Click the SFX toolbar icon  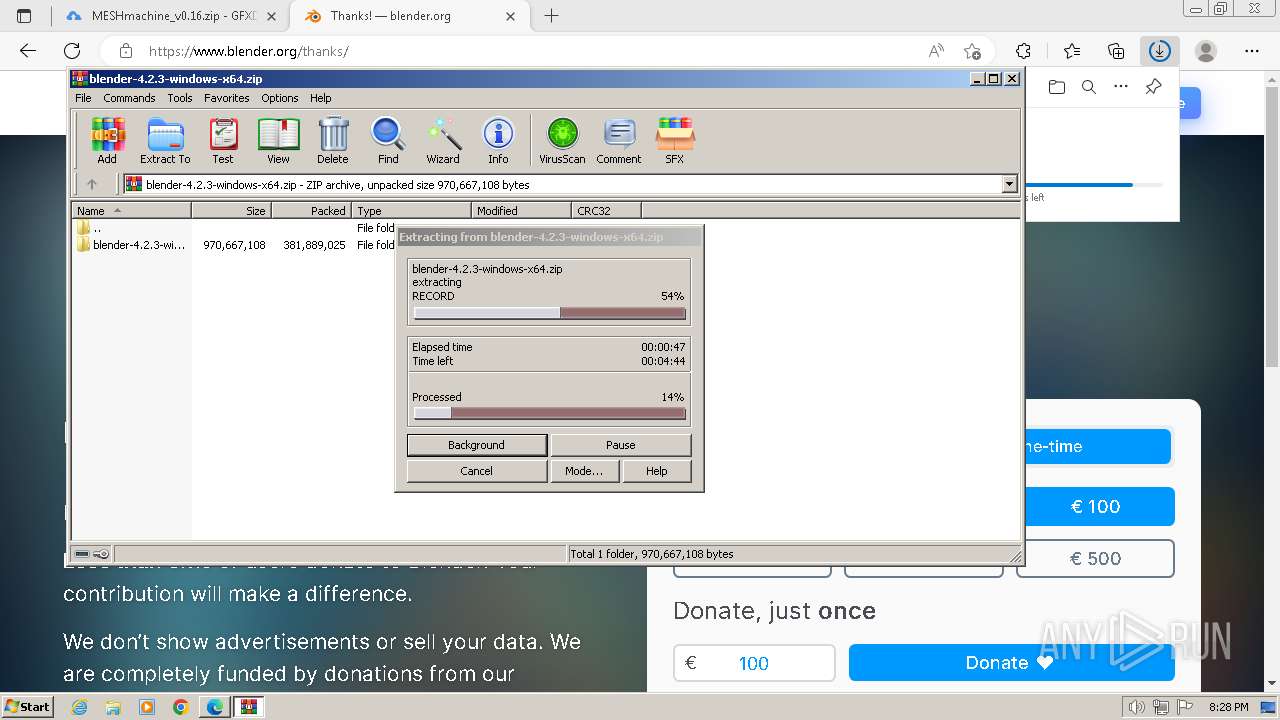[x=675, y=141]
